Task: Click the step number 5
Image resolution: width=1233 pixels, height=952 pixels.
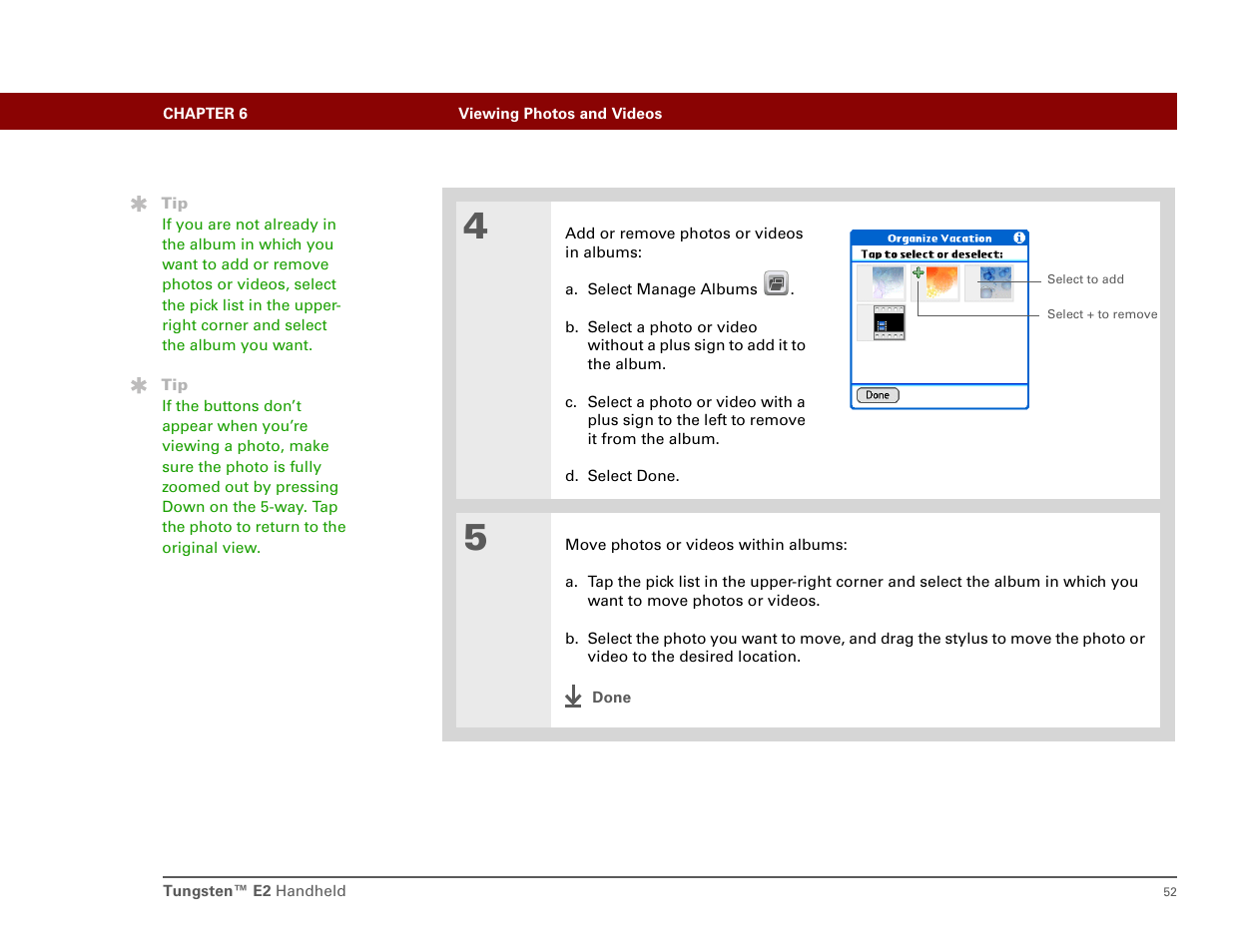Action: [475, 538]
